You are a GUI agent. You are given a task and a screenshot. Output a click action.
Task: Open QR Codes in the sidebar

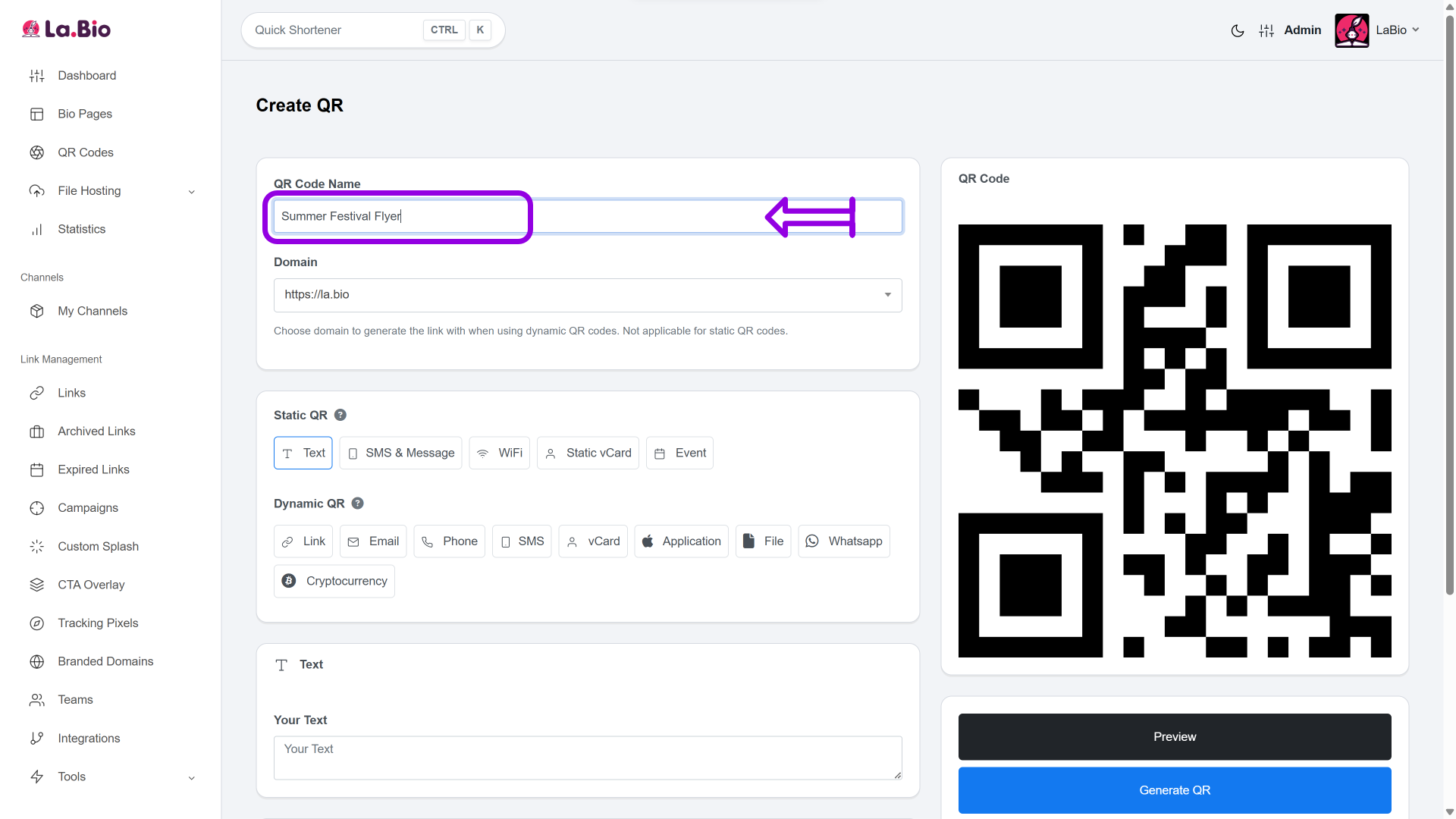coord(86,152)
